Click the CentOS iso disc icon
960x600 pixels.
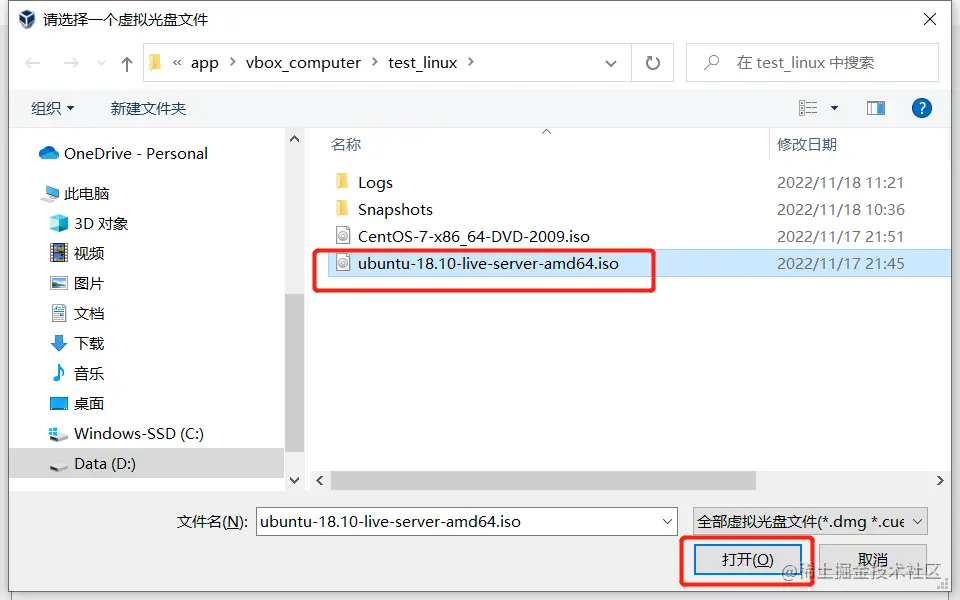click(x=343, y=236)
